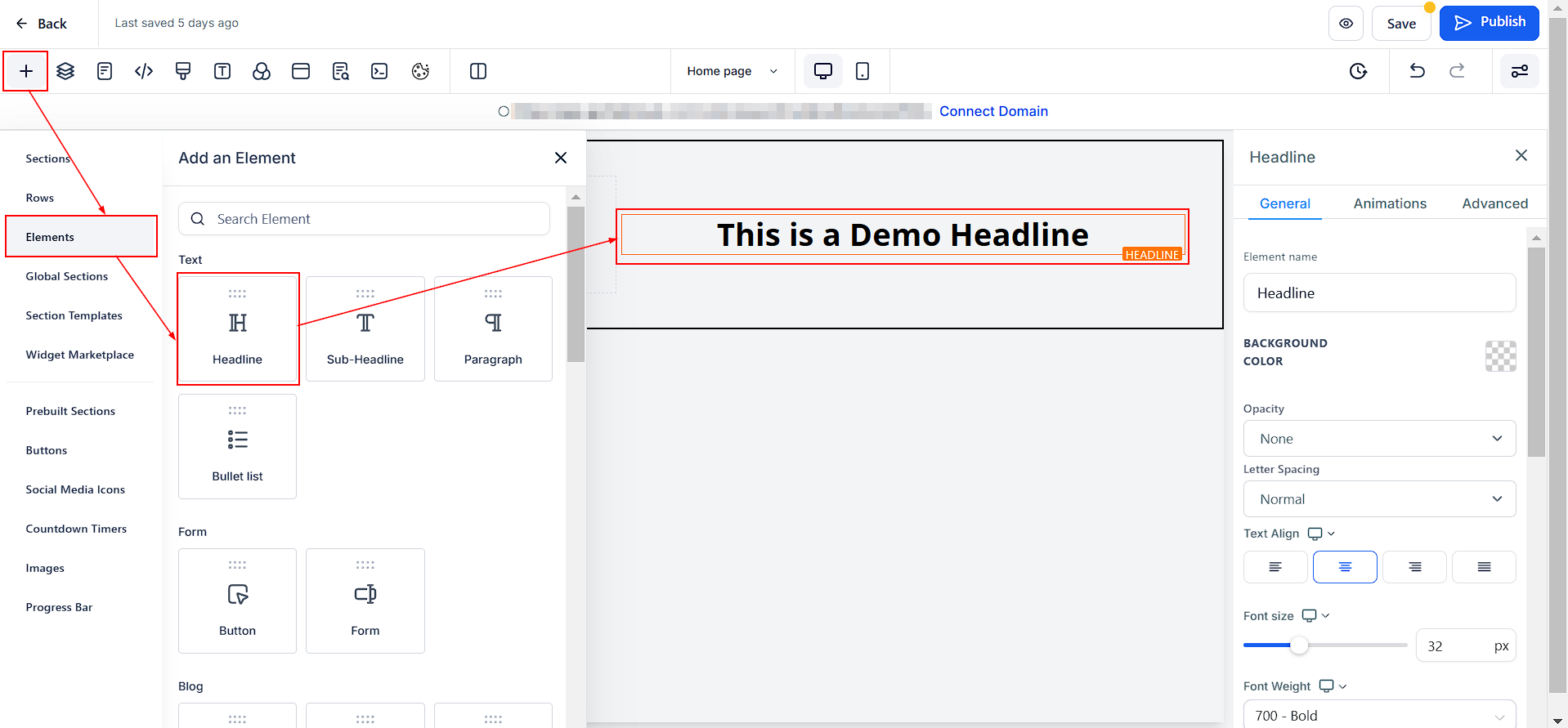1568x728 pixels.
Task: Toggle the split columns layout icon
Action: pos(478,71)
